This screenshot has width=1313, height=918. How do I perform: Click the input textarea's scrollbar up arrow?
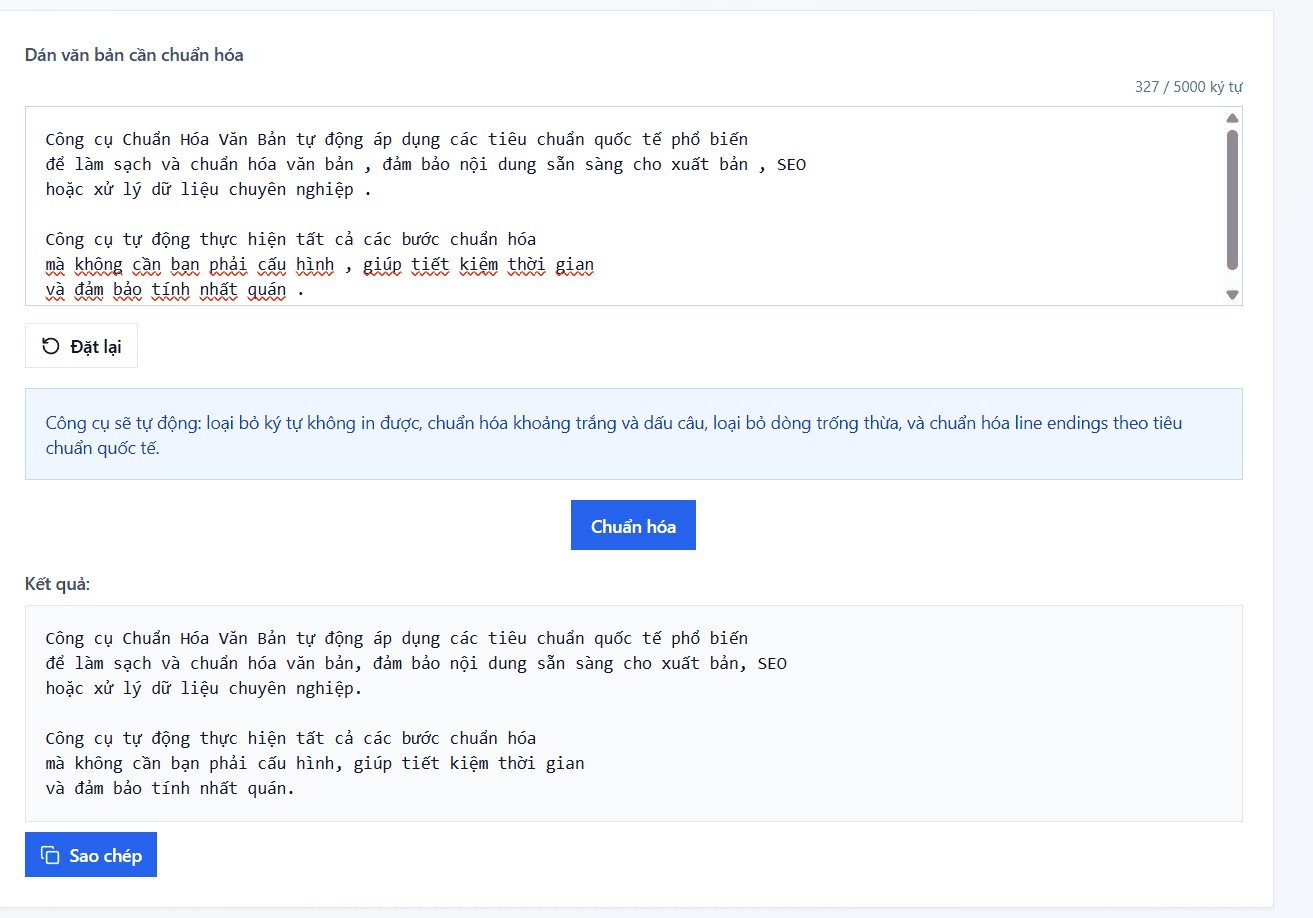point(1232,119)
